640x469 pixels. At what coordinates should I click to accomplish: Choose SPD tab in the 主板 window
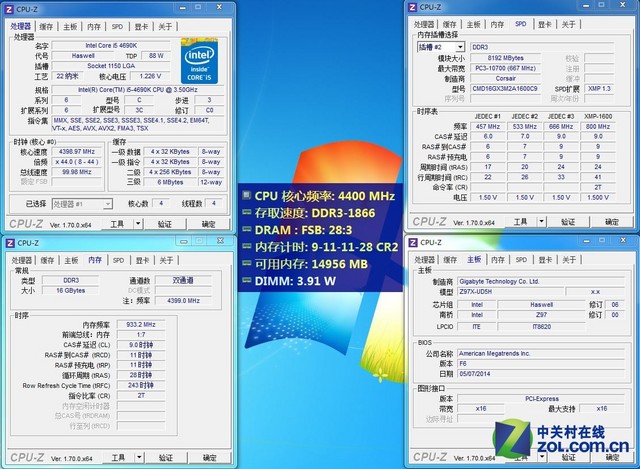tap(521, 260)
